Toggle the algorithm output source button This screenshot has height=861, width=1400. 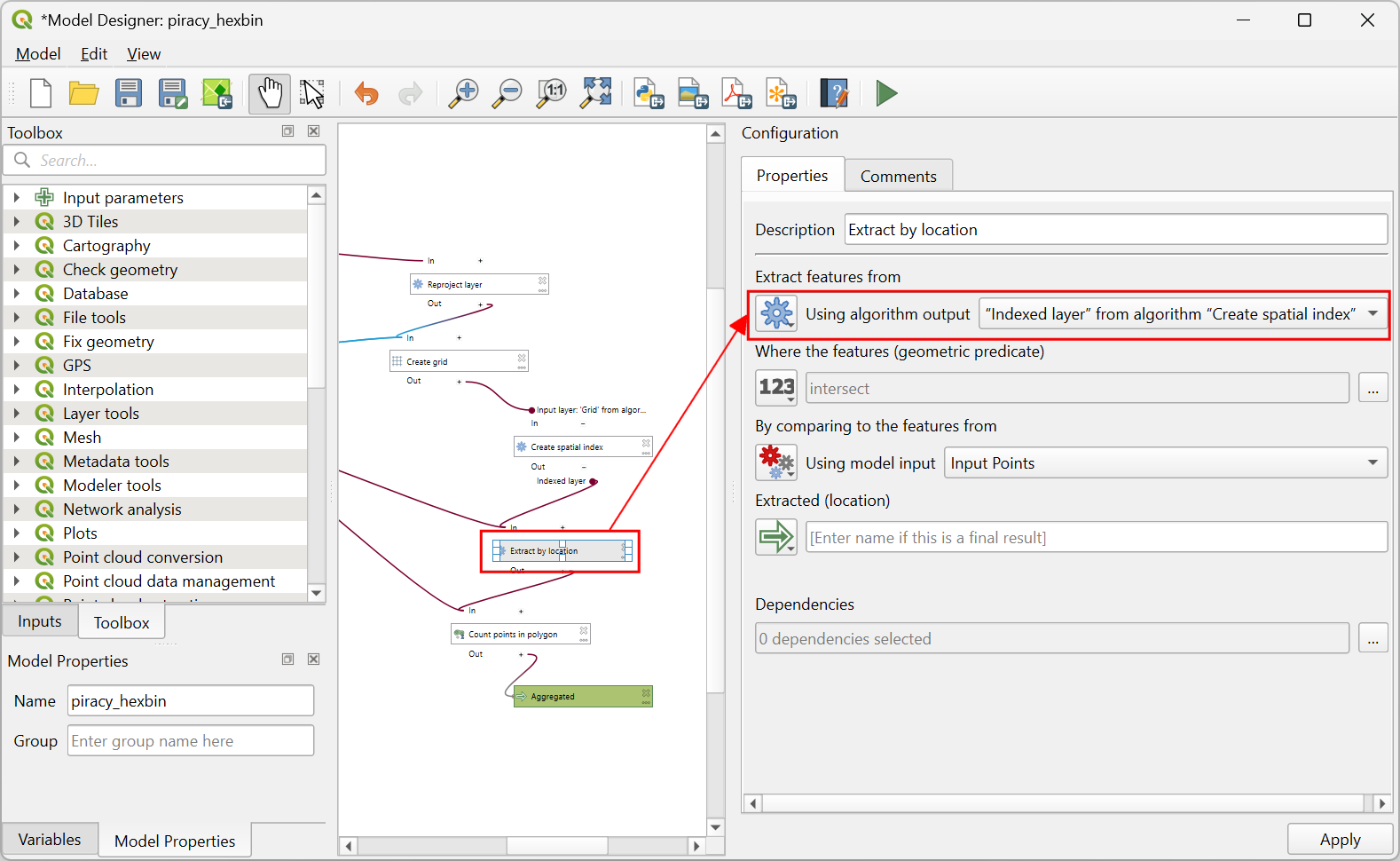click(x=776, y=313)
